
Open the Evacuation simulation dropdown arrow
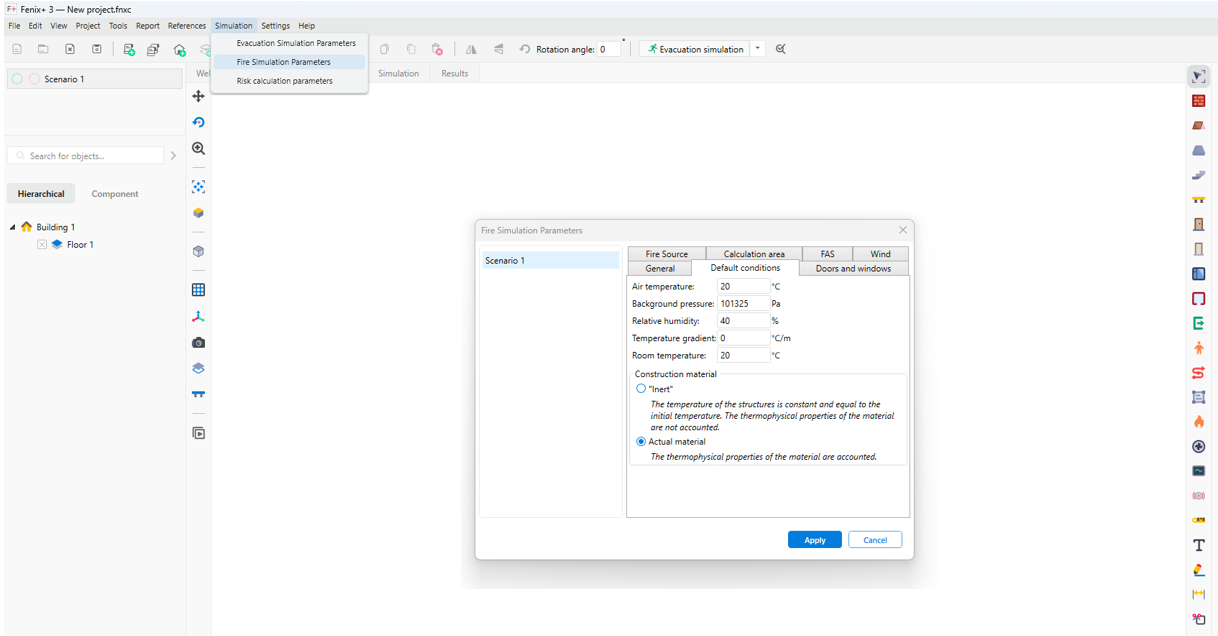pos(758,49)
